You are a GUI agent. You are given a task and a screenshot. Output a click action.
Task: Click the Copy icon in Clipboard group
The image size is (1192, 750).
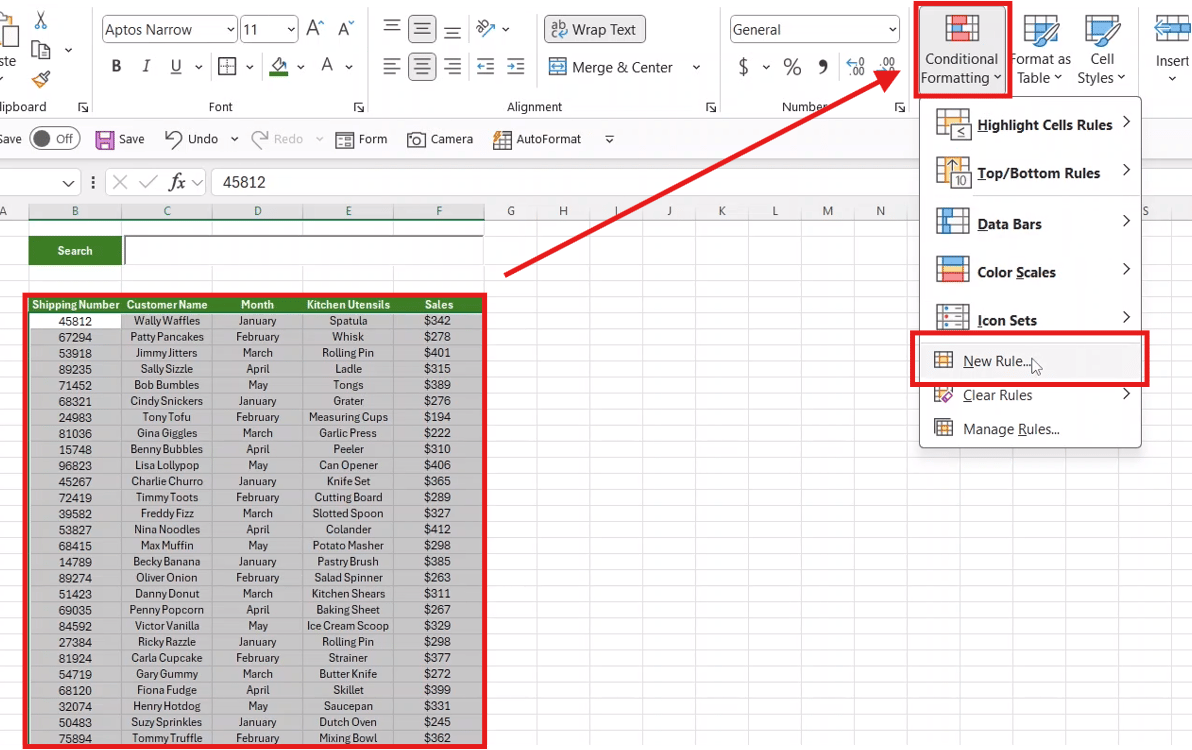pyautogui.click(x=41, y=50)
